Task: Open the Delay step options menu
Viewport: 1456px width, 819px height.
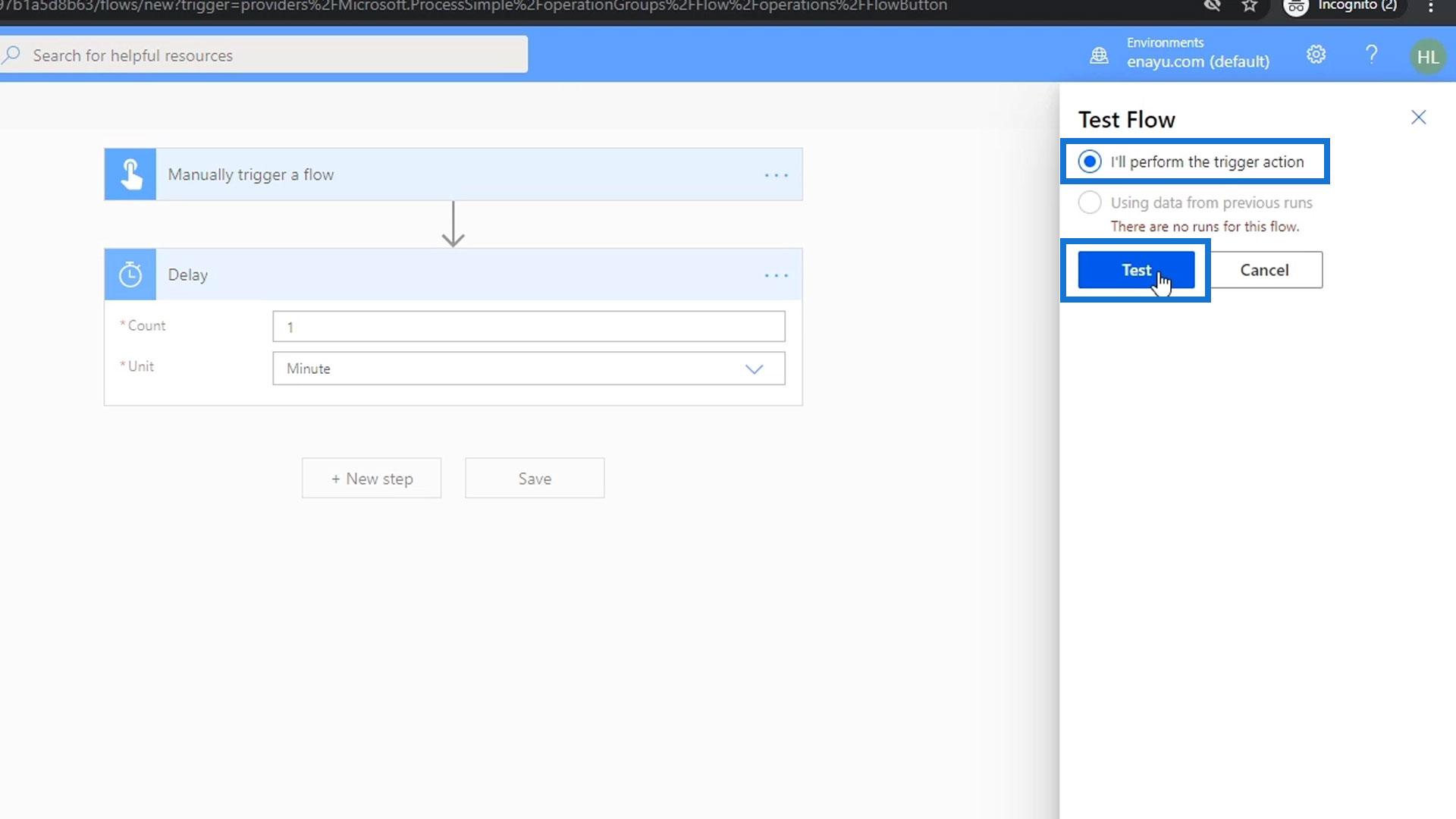Action: click(776, 275)
